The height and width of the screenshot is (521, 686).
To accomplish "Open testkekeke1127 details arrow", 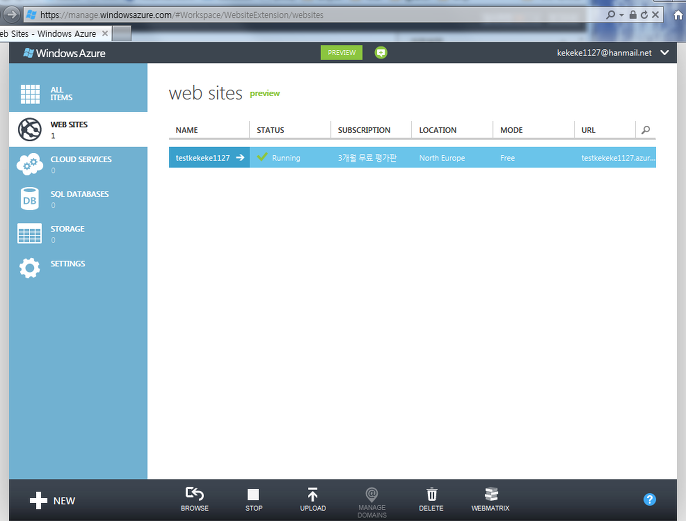I will 240,157.
